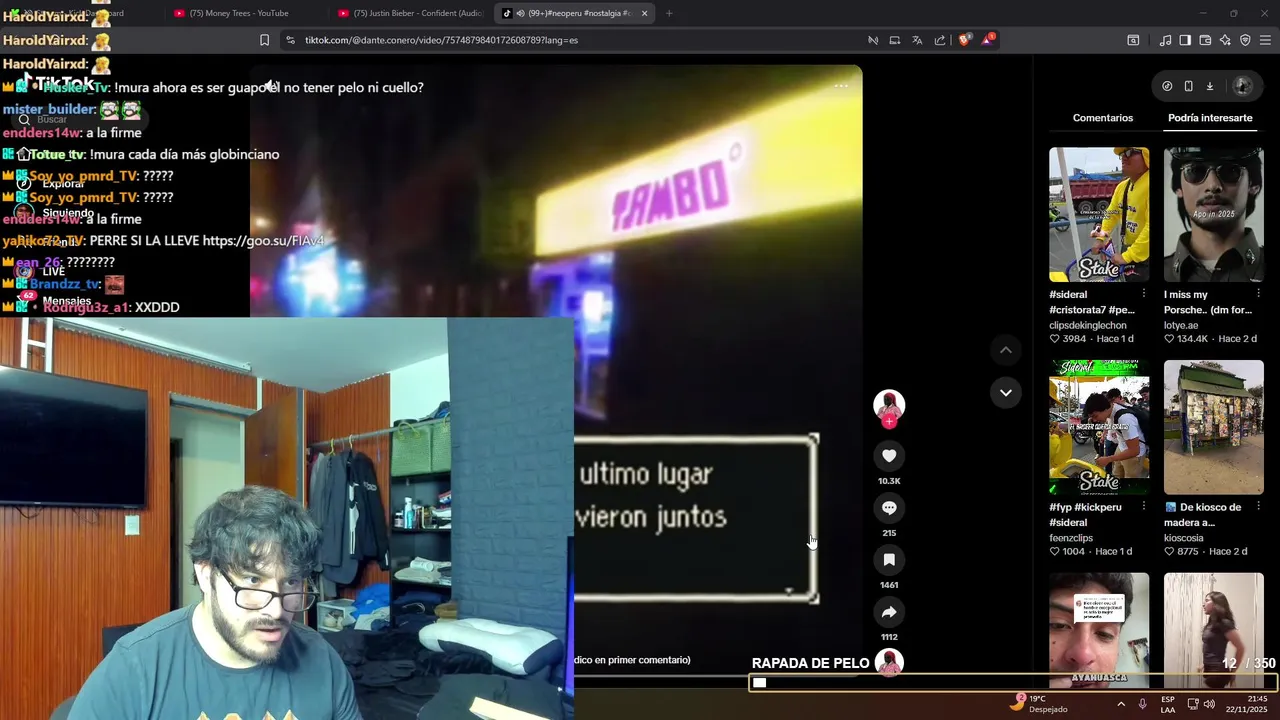Open the #fyp #kickperu video thumbnail

(x=1099, y=427)
